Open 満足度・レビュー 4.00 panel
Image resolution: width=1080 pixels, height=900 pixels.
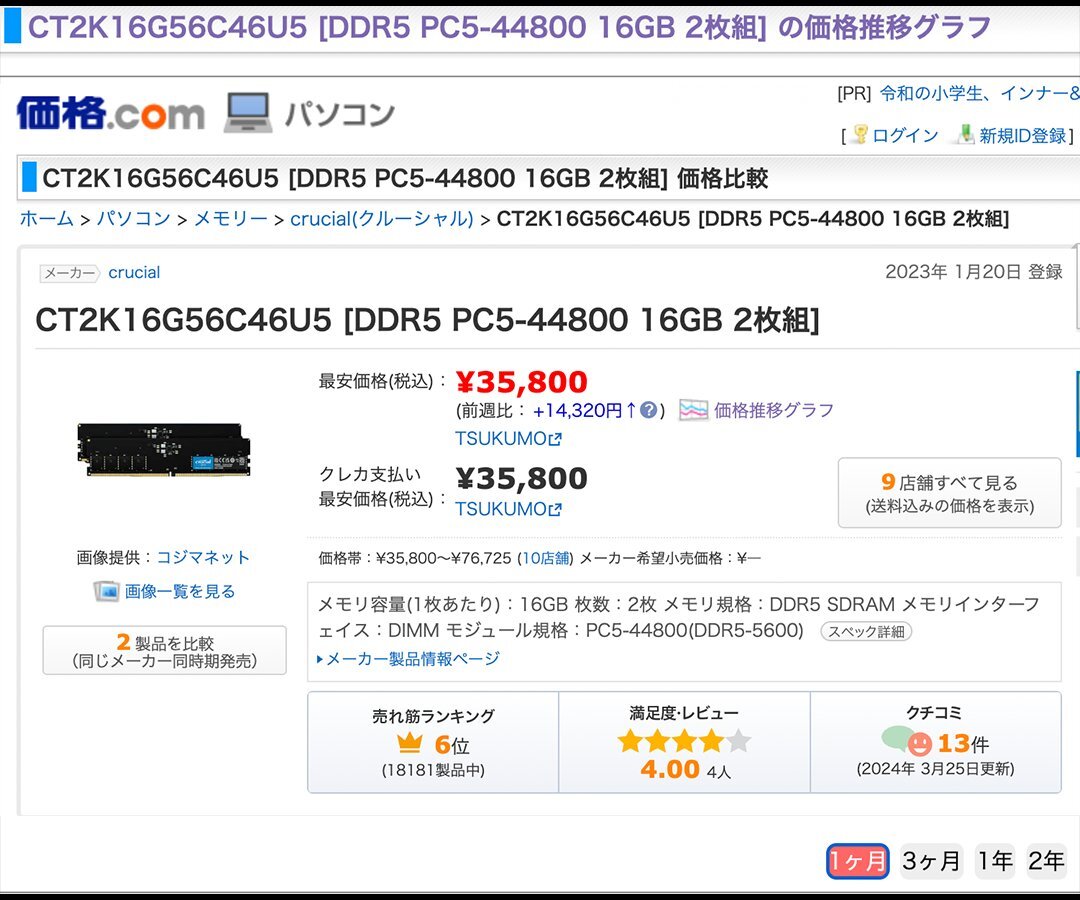click(684, 742)
